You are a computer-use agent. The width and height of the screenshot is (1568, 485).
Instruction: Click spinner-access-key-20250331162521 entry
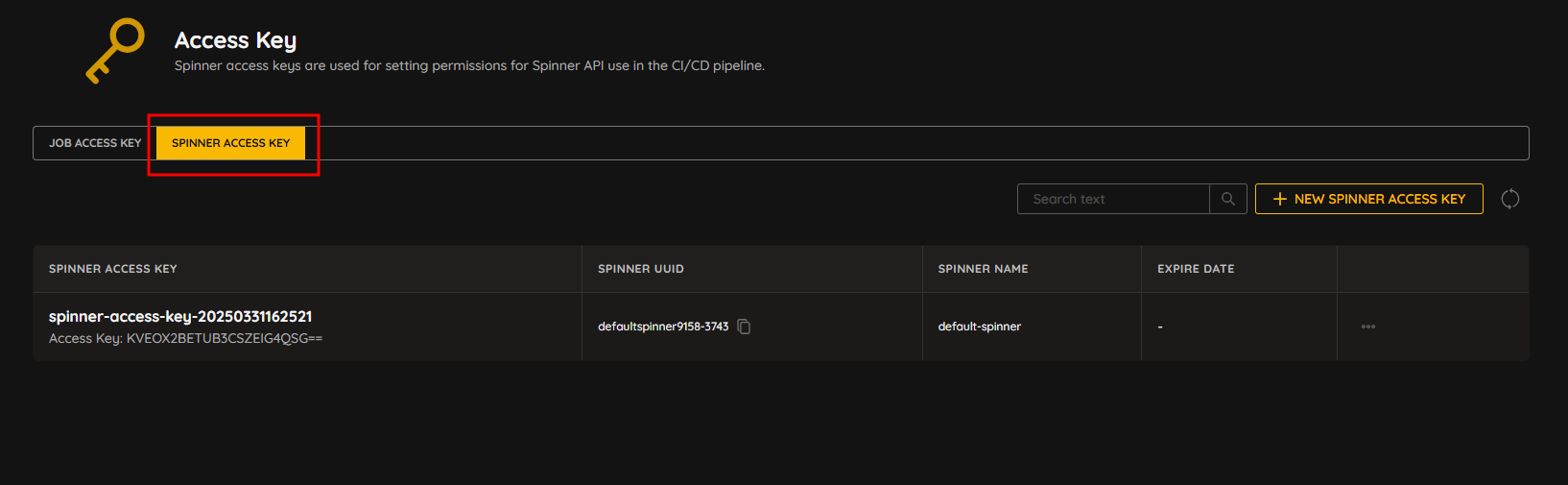click(180, 316)
